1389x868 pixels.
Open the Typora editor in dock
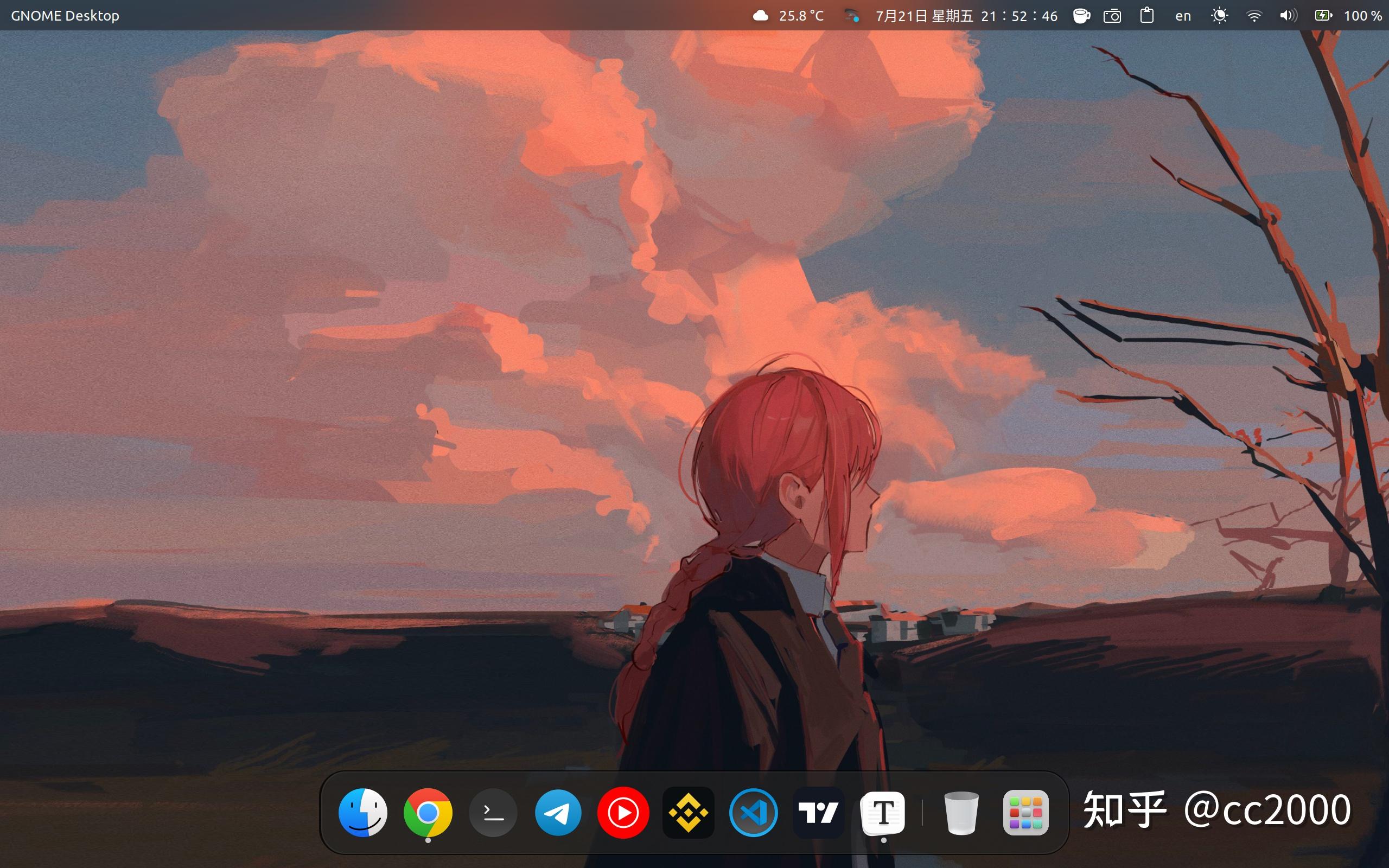tap(883, 812)
